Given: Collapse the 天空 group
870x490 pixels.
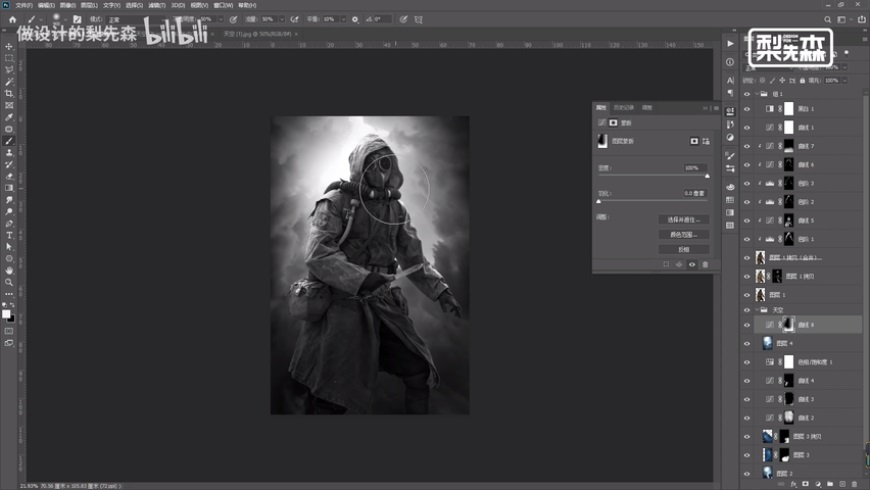Looking at the screenshot, I should click(x=757, y=310).
